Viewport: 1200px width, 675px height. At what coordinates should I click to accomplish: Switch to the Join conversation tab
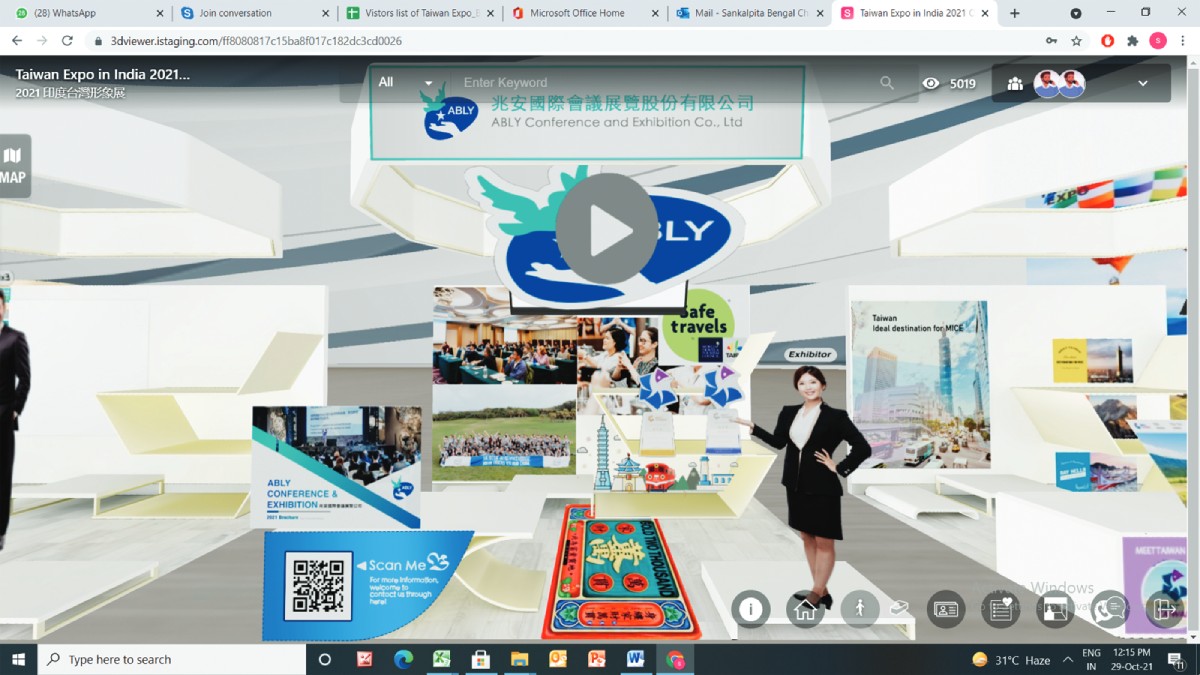pos(252,13)
